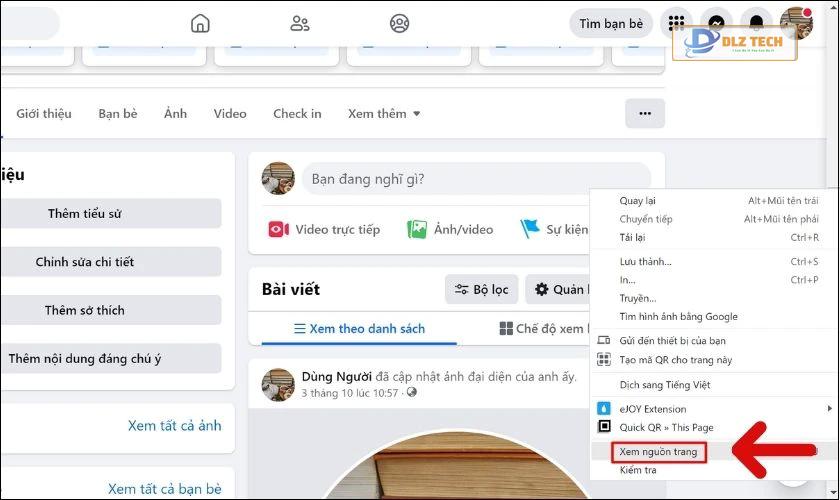Expand Xem thêm dropdown
This screenshot has width=840, height=500.
tap(384, 114)
